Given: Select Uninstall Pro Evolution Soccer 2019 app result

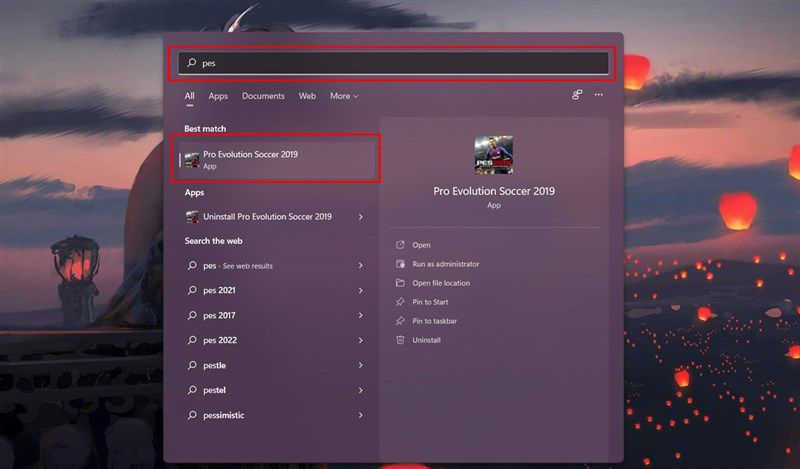Looking at the screenshot, I should click(276, 217).
